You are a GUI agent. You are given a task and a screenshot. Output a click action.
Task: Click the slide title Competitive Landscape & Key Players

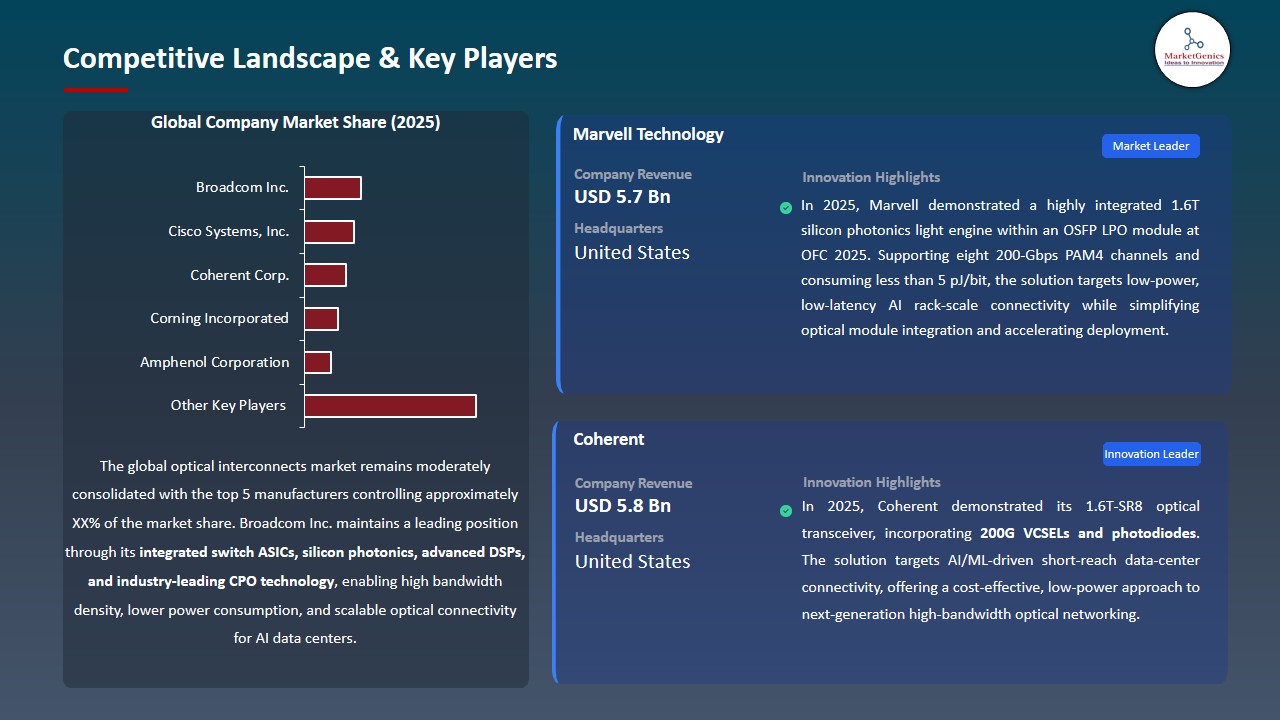click(310, 58)
